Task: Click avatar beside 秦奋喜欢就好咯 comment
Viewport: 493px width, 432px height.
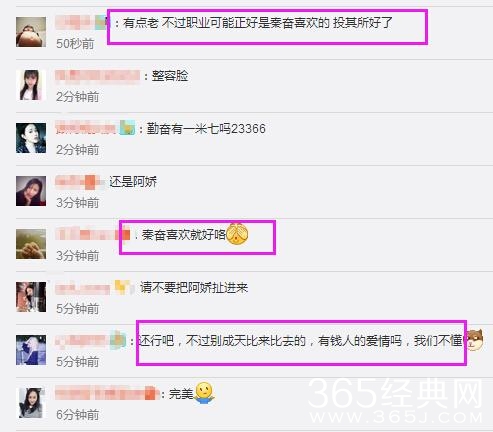Action: (31, 244)
